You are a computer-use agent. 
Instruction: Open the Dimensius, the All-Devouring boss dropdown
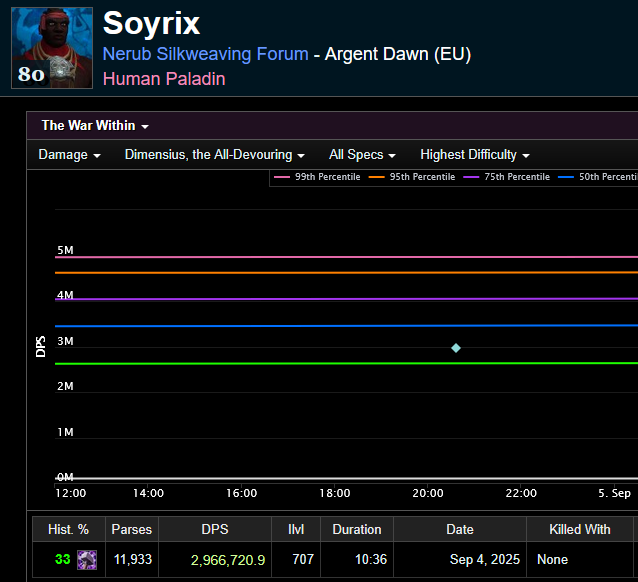tap(215, 155)
